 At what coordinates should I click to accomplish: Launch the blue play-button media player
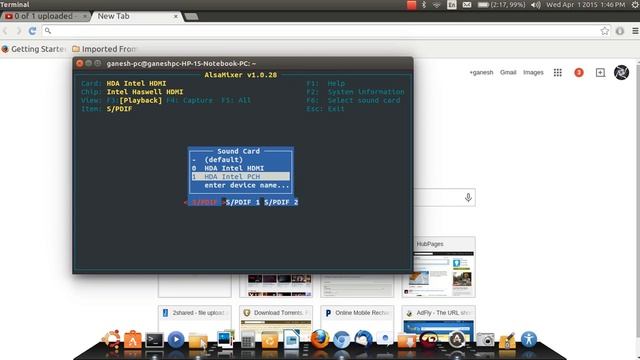tap(176, 339)
